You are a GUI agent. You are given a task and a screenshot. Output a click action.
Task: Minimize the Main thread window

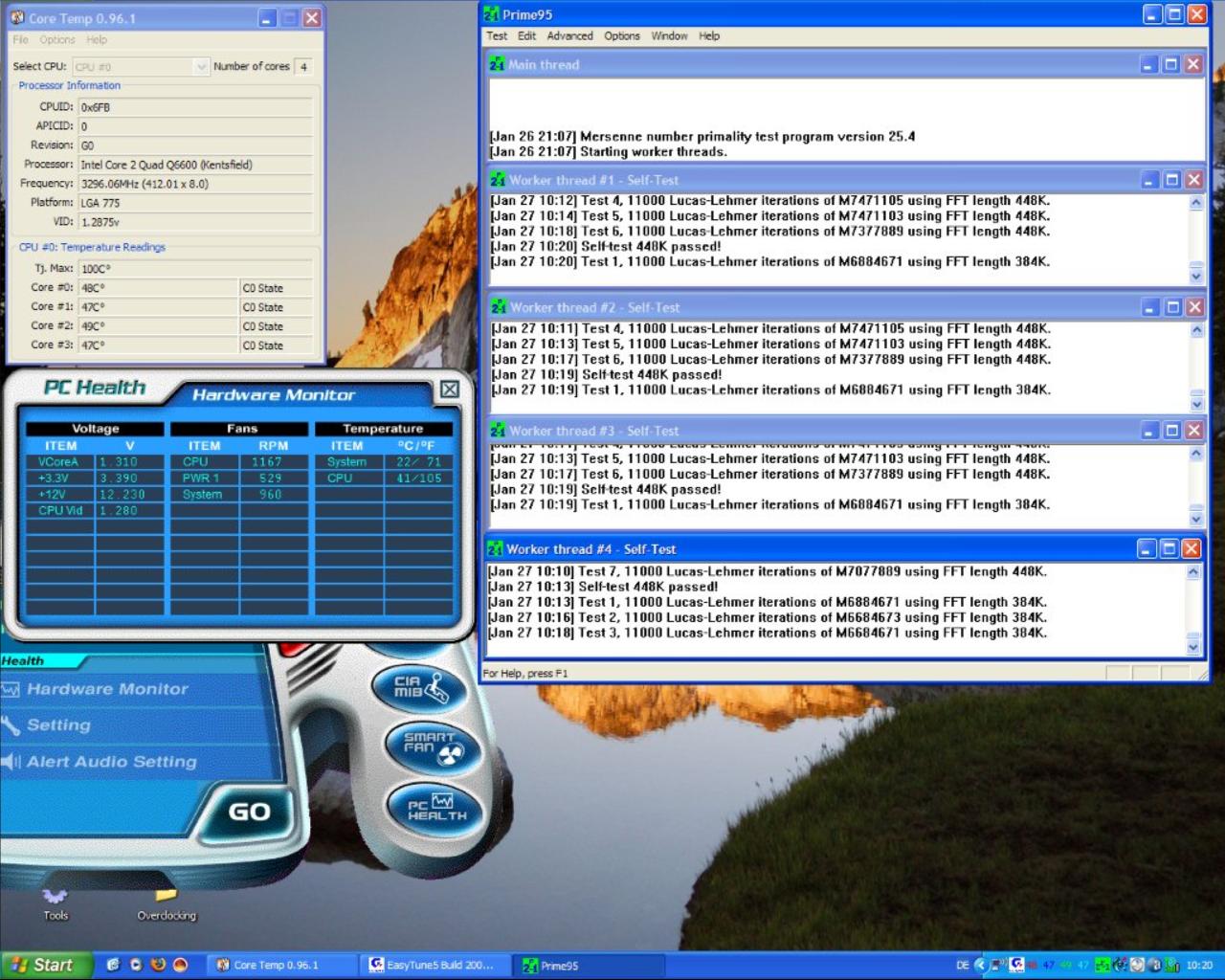click(x=1149, y=64)
